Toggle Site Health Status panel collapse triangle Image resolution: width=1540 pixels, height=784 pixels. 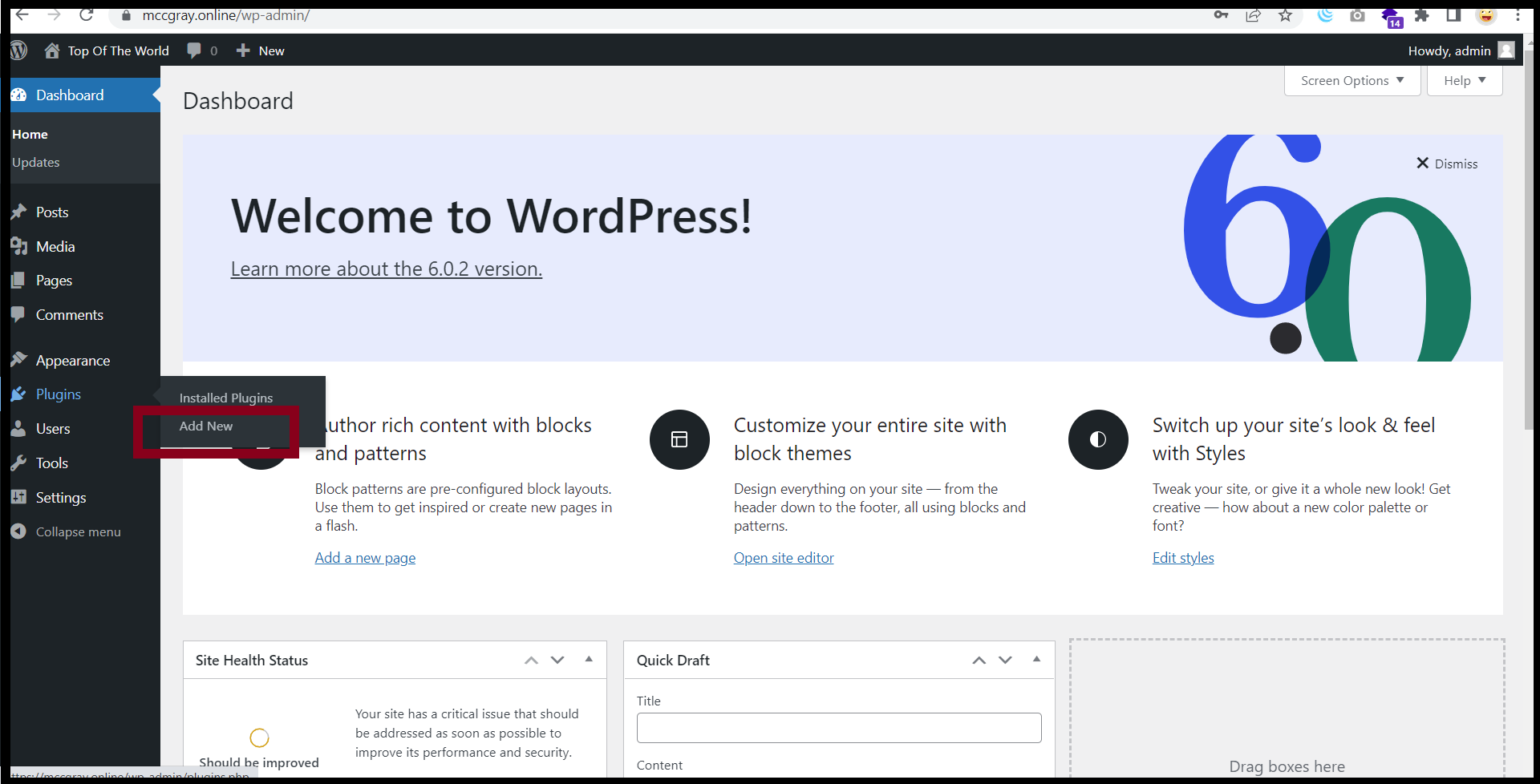[589, 659]
